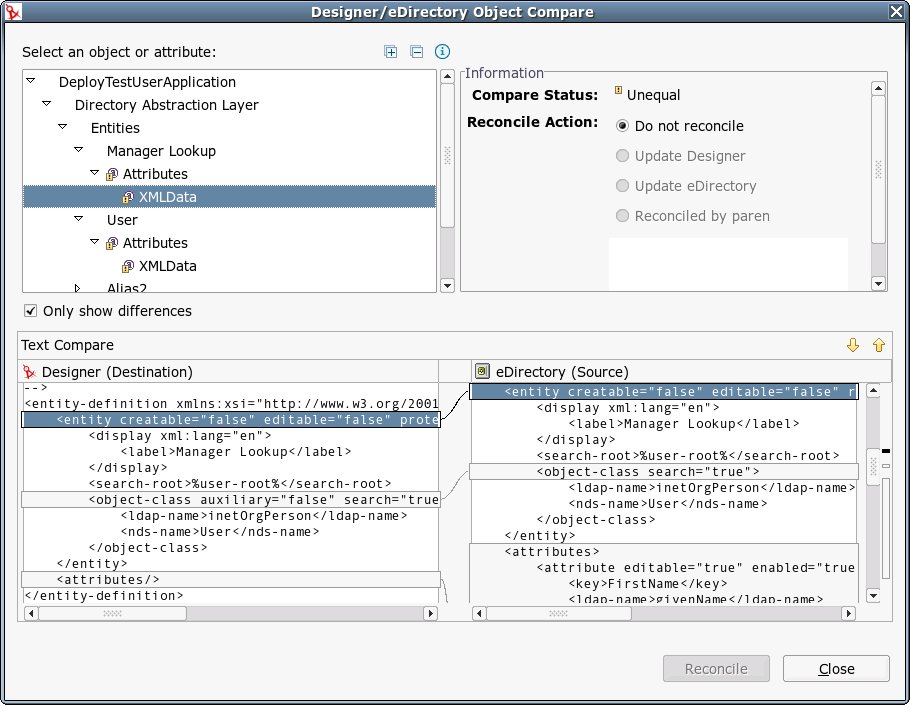Click the Expand All tree icon
The width and height of the screenshot is (910, 705).
pyautogui.click(x=391, y=52)
